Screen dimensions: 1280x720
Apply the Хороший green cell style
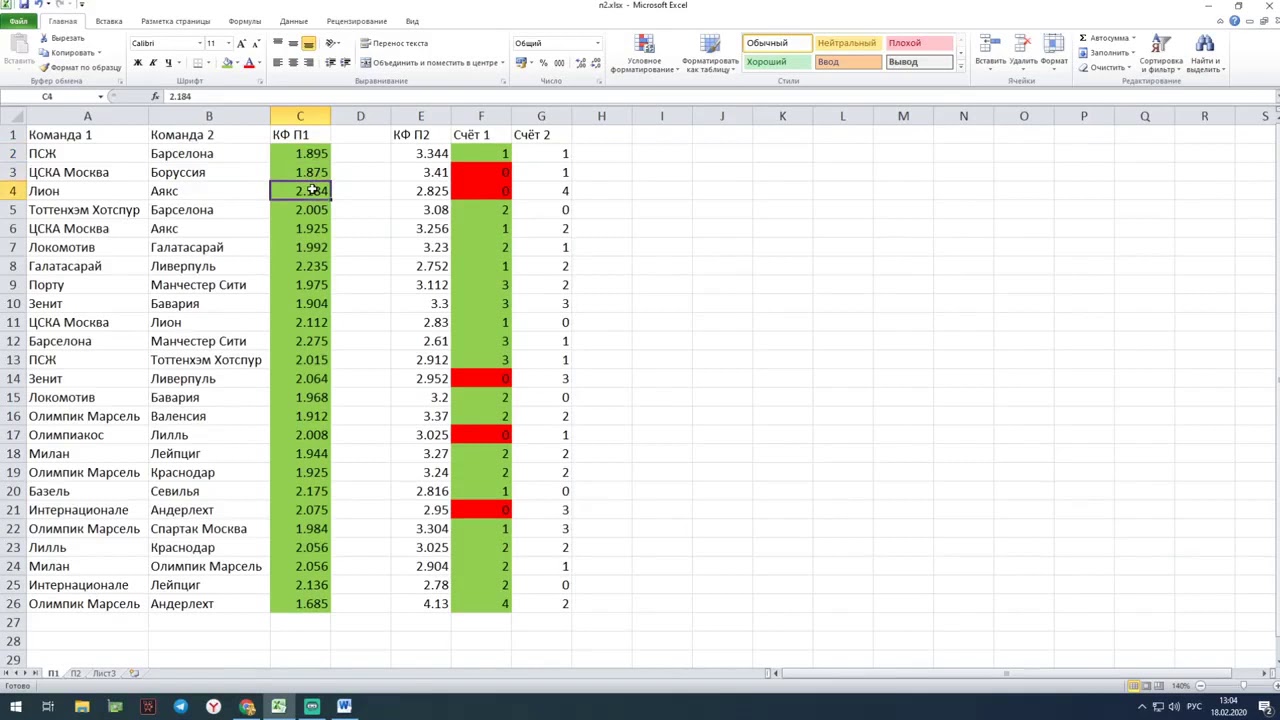click(x=777, y=62)
